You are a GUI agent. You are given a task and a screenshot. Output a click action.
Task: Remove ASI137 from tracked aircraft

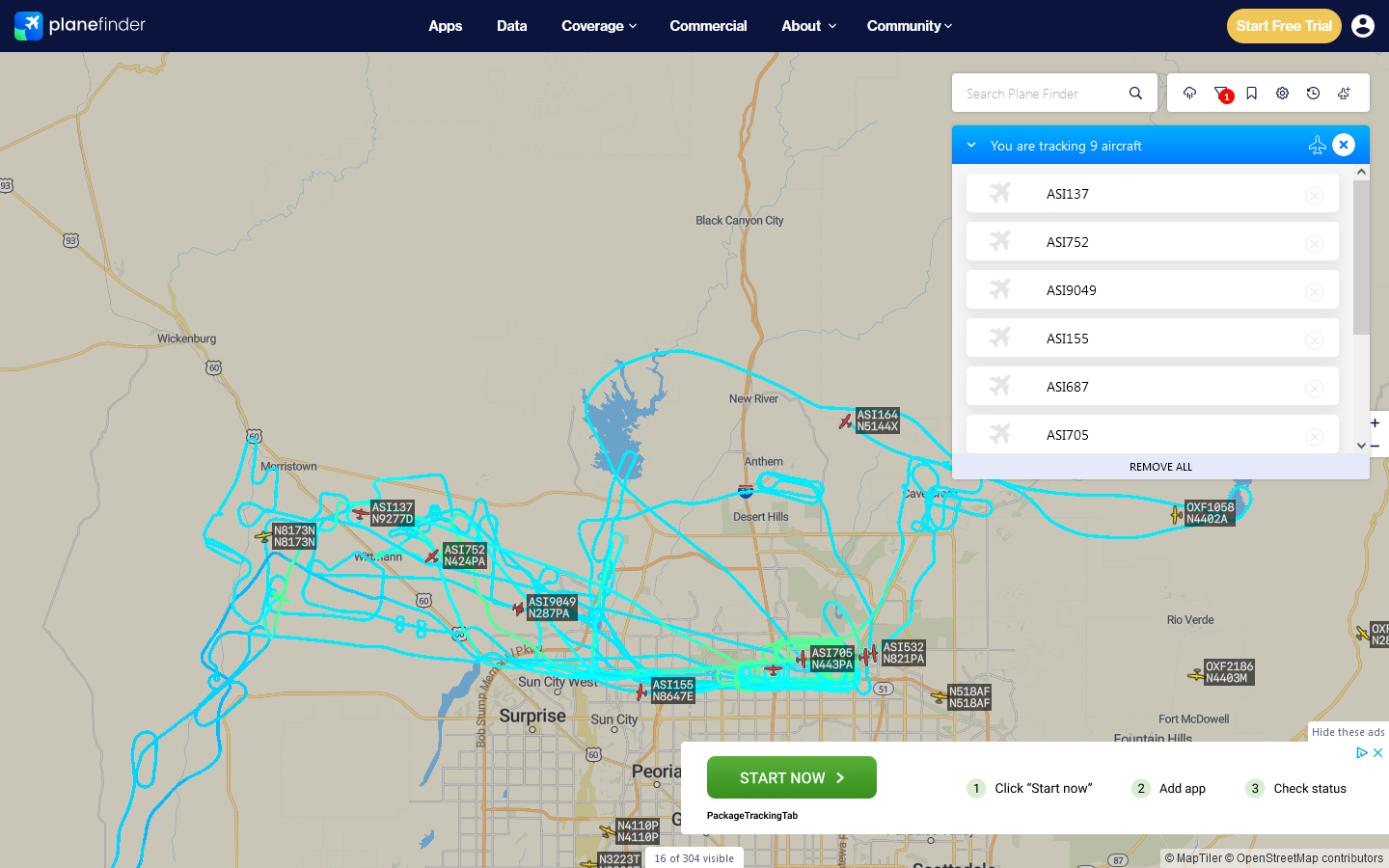pos(1314,195)
